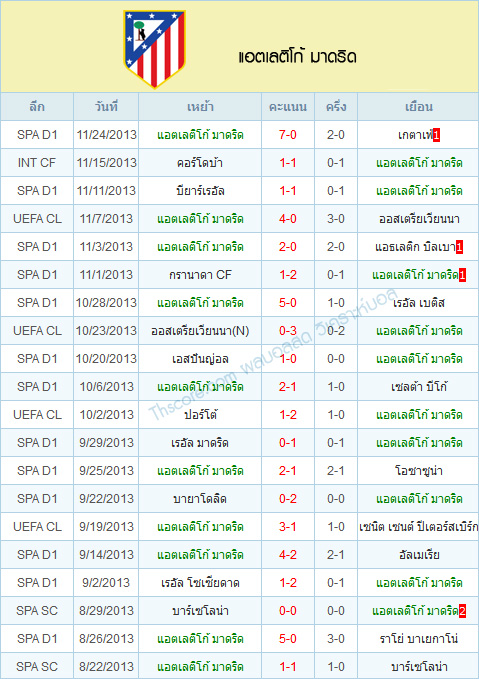Open home team เอสปันญ่อล
Image resolution: width=479 pixels, height=679 pixels.
[x=200, y=359]
